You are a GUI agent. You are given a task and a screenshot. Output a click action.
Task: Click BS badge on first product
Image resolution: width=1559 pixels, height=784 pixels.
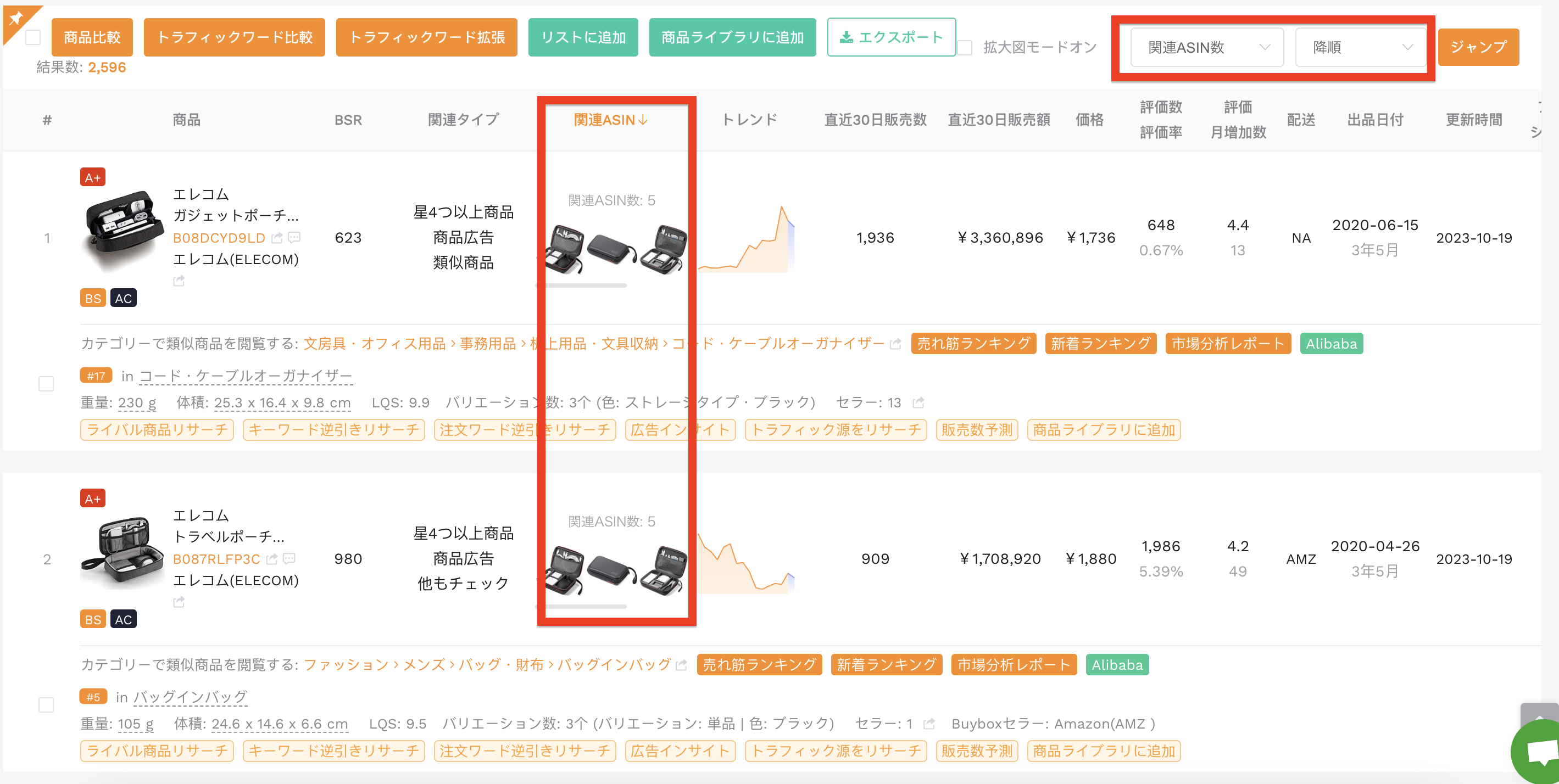93,298
